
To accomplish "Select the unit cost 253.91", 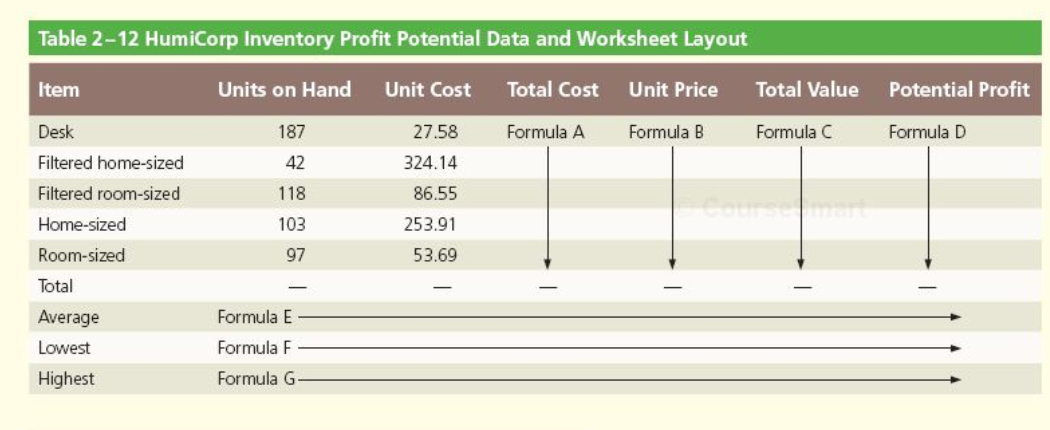I will point(431,224).
